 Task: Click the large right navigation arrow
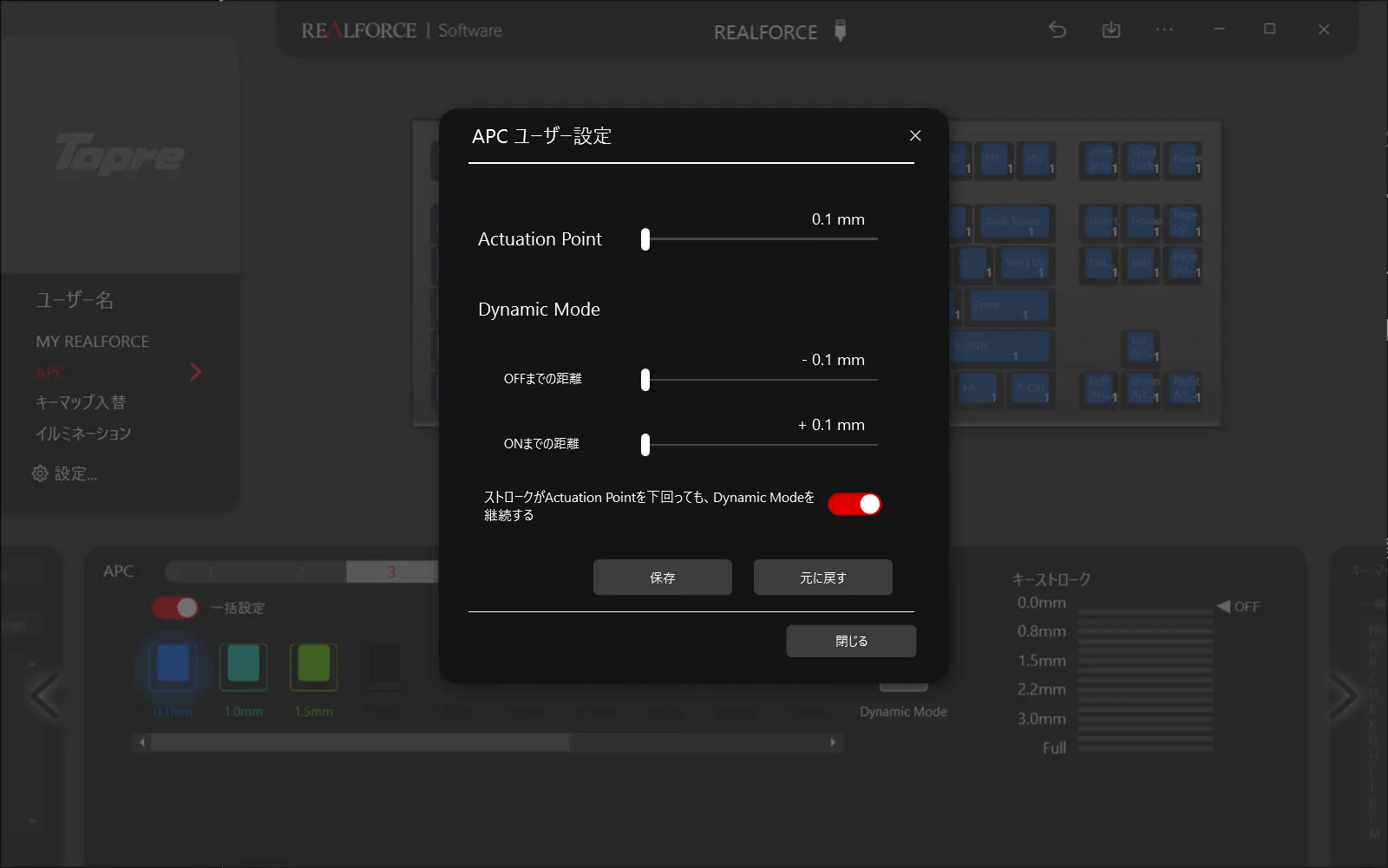click(x=1344, y=695)
